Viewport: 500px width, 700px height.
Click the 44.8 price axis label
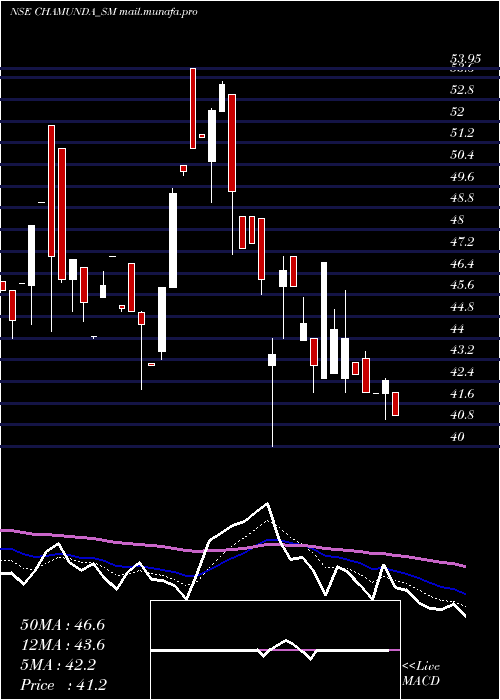coord(461,307)
